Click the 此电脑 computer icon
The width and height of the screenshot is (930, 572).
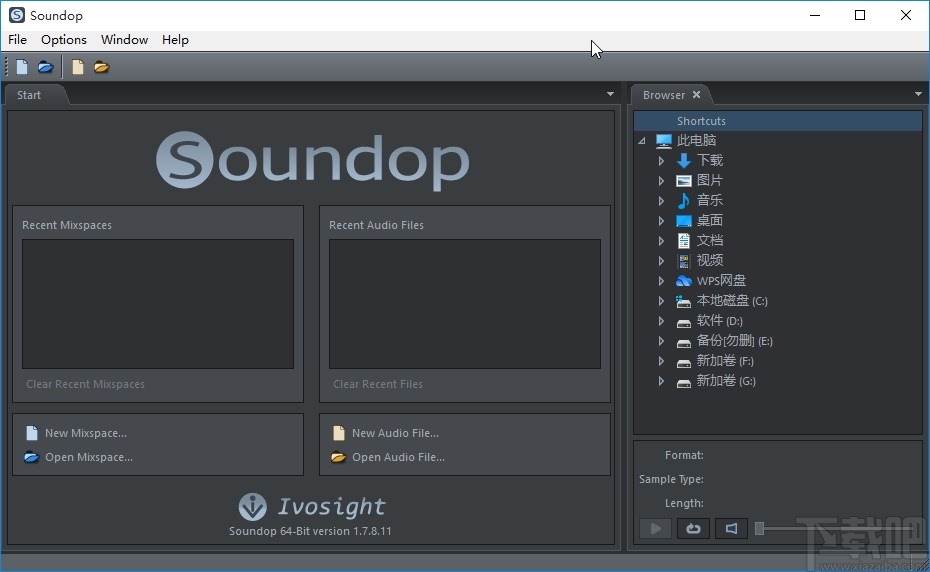[664, 141]
